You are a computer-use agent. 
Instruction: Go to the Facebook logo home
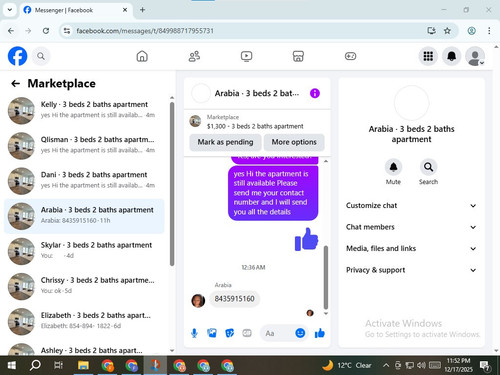coord(17,56)
